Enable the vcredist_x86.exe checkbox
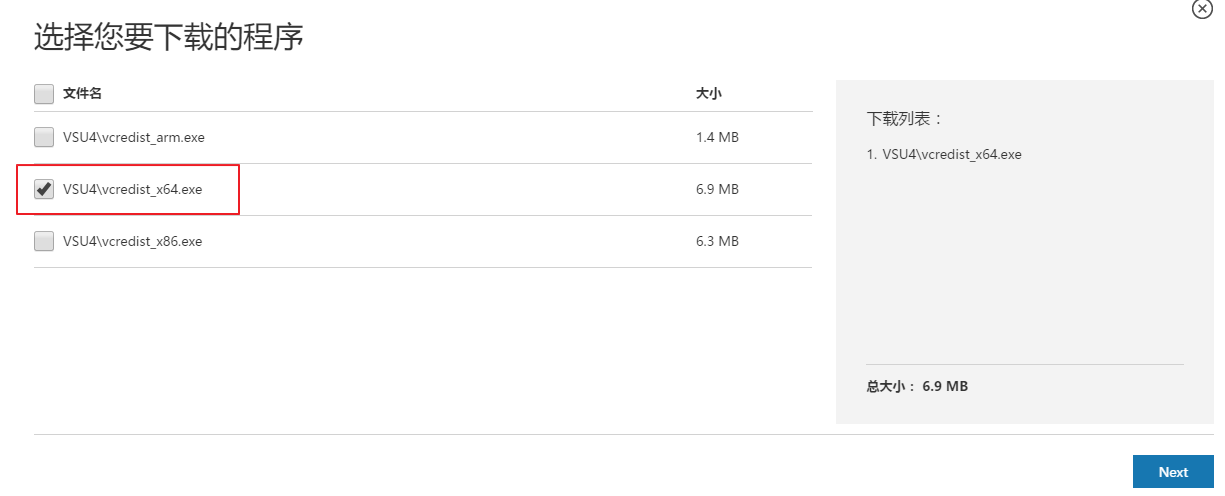This screenshot has height=496, width=1225. [x=44, y=242]
